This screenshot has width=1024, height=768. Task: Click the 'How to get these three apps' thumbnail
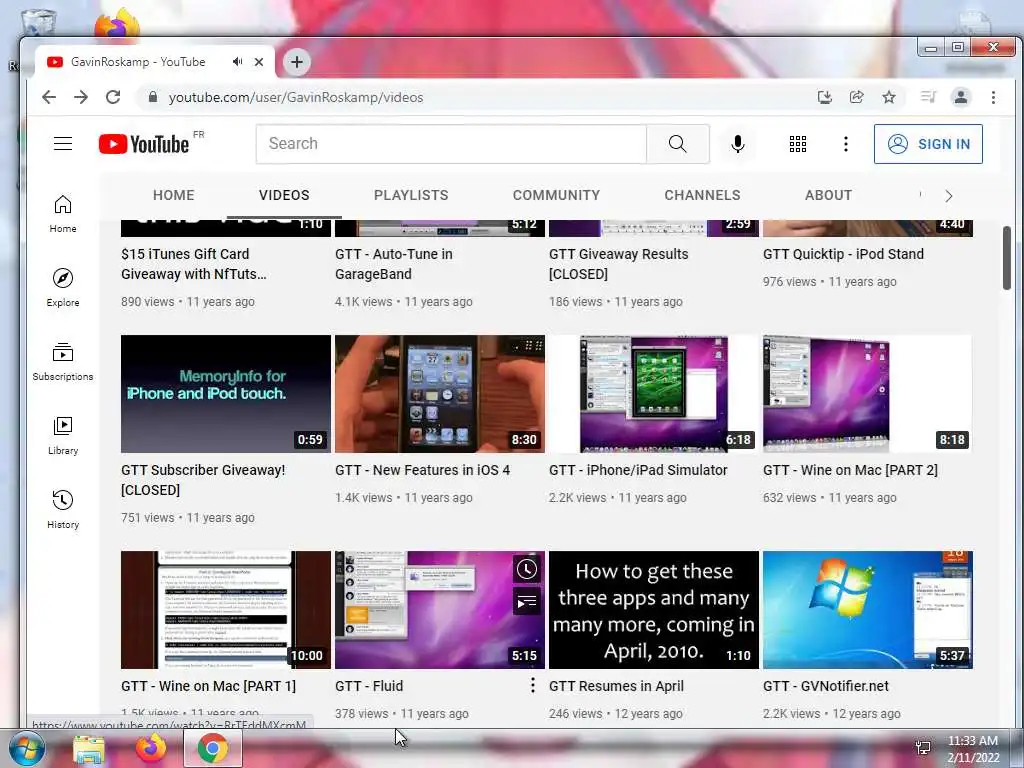pos(654,610)
